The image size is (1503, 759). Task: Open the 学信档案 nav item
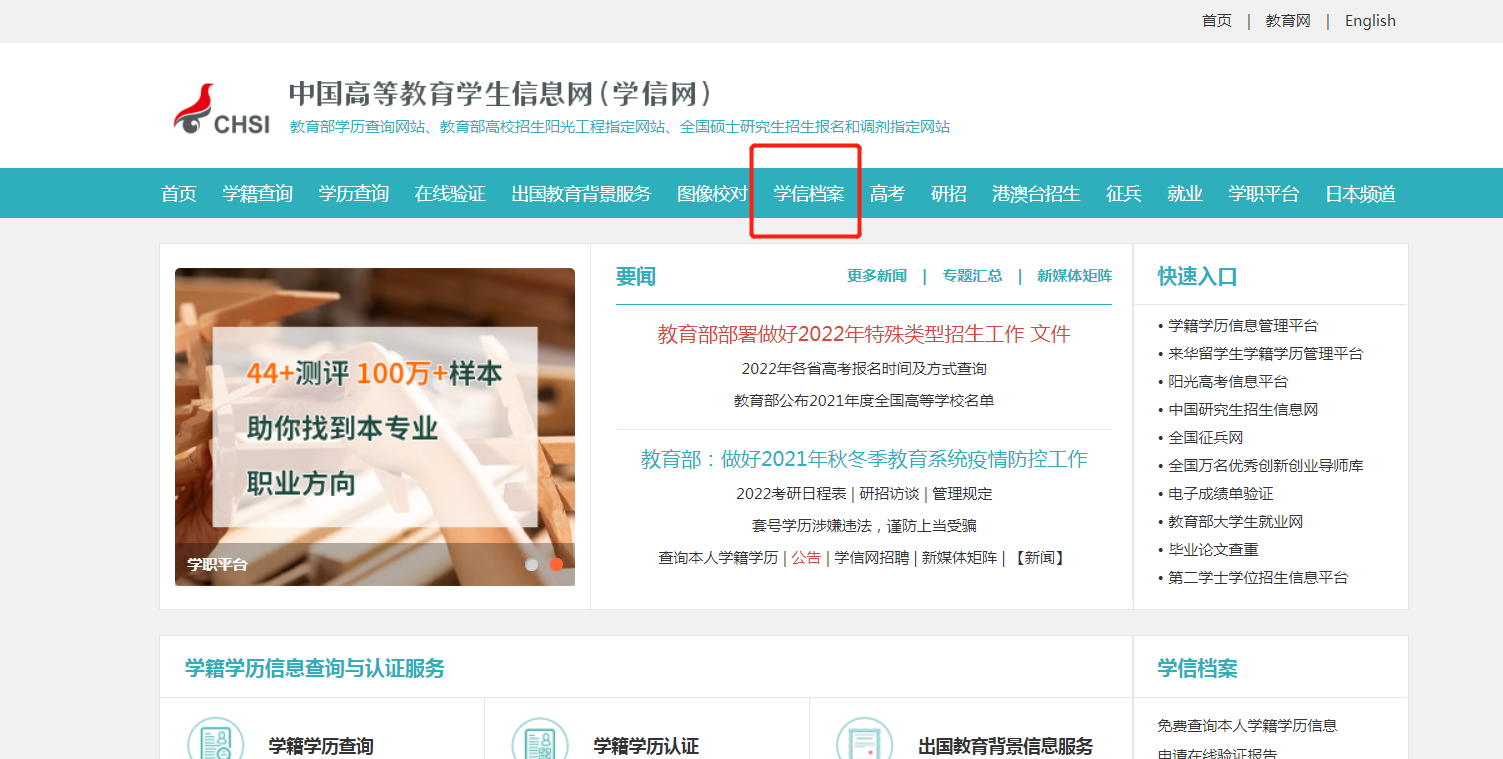coord(809,194)
